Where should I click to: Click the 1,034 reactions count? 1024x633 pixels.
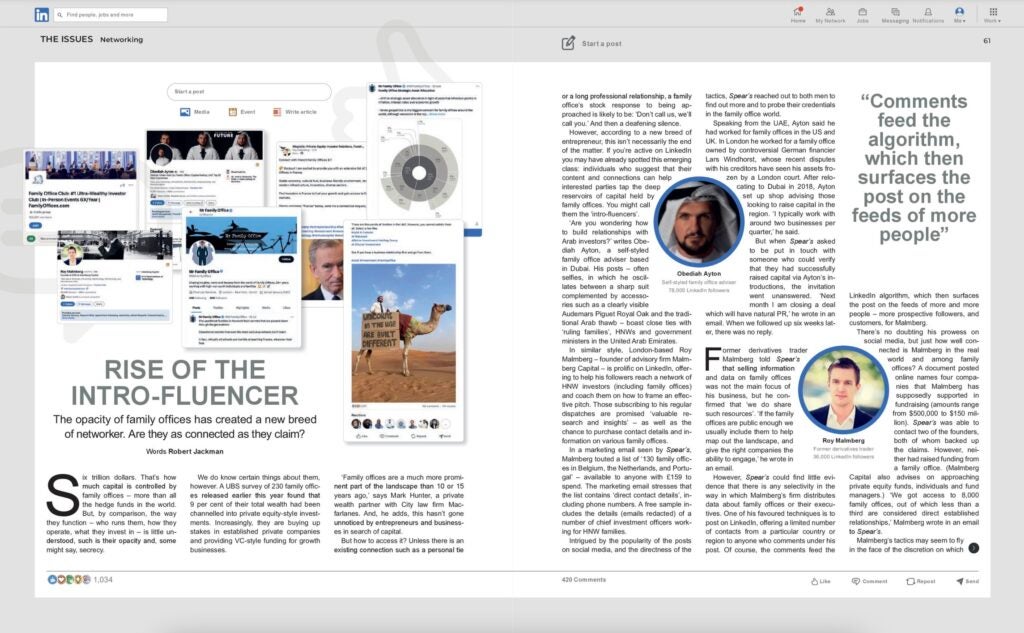103,579
